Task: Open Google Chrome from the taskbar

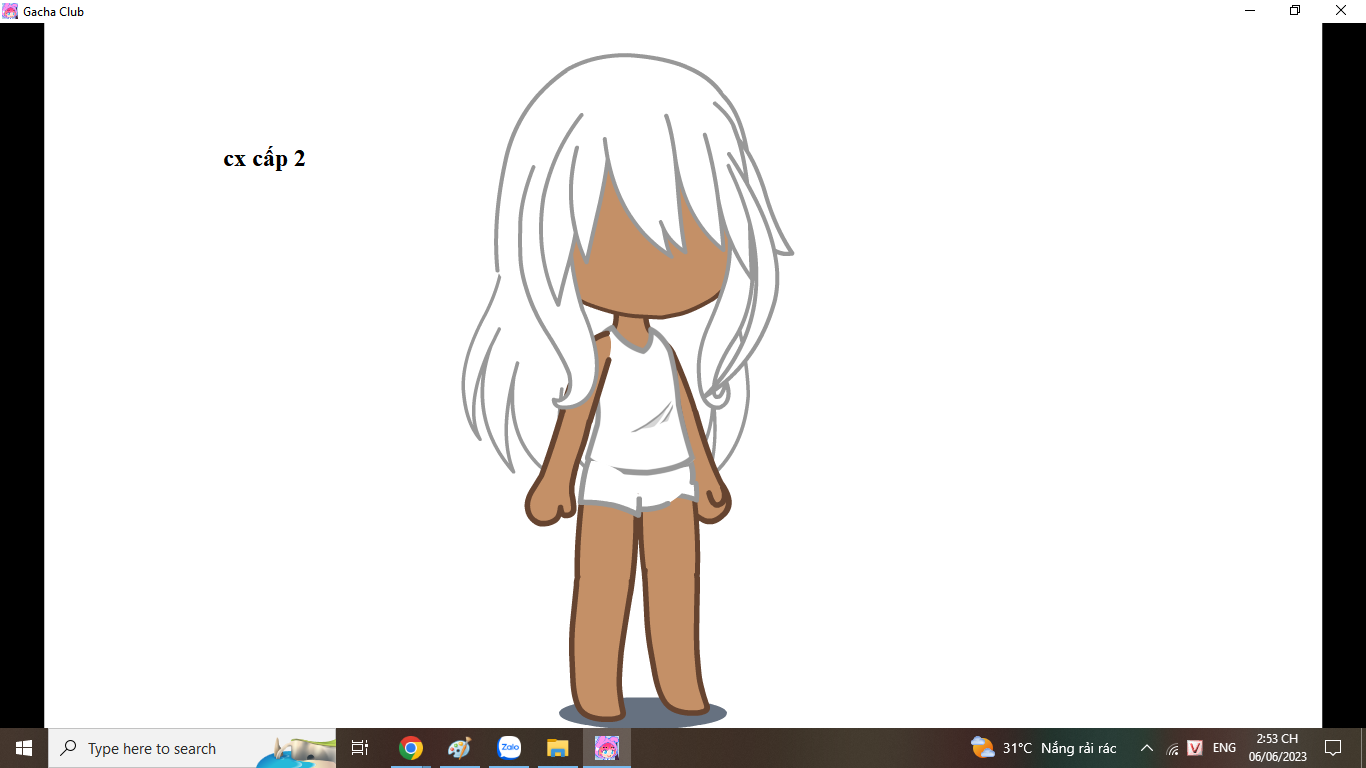Action: 410,748
